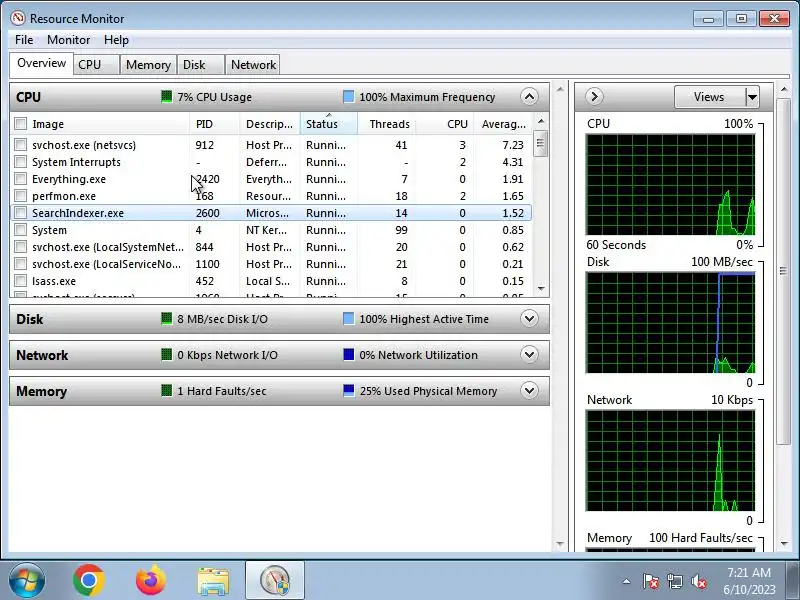Show hidden tray icons arrow
The image size is (800, 600).
[x=627, y=581]
